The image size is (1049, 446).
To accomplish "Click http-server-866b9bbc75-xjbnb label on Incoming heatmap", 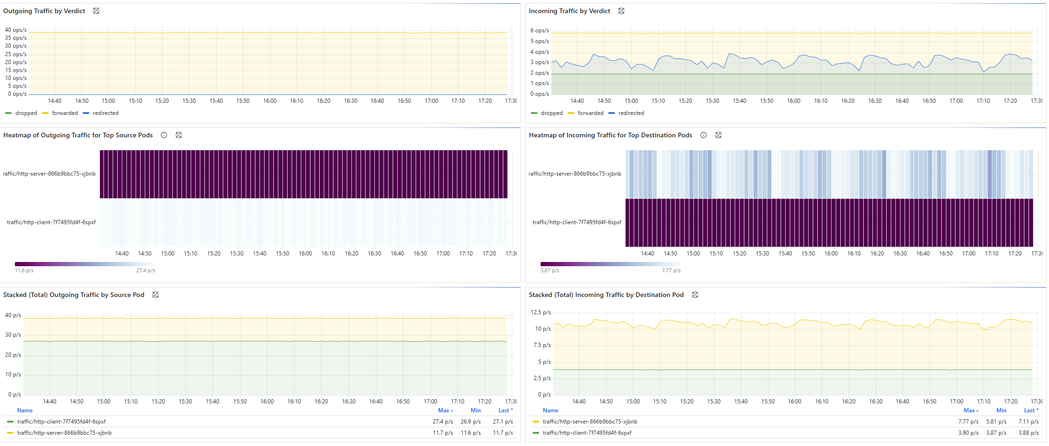I will pos(575,174).
